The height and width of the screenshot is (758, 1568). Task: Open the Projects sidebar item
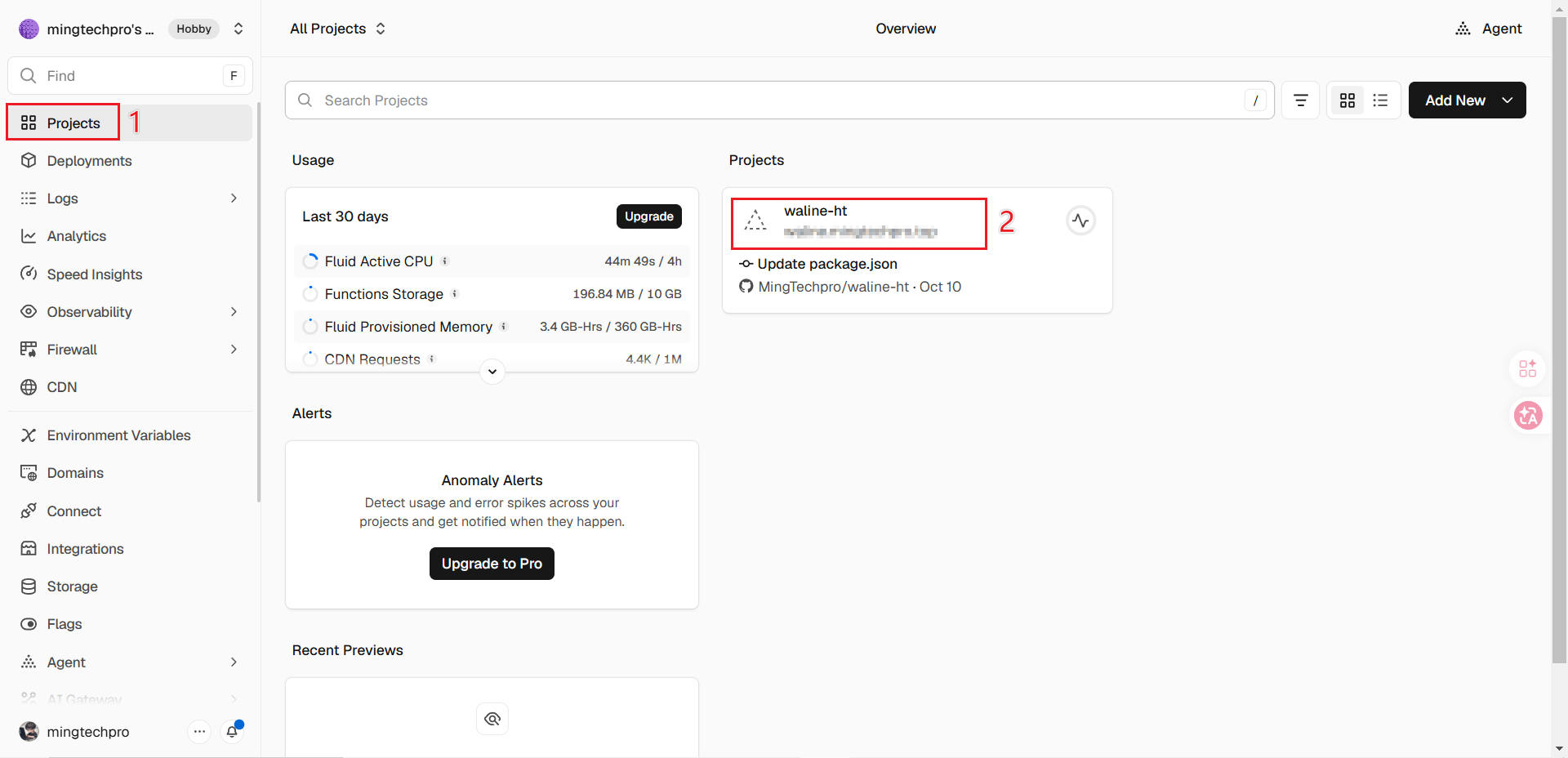coord(130,123)
